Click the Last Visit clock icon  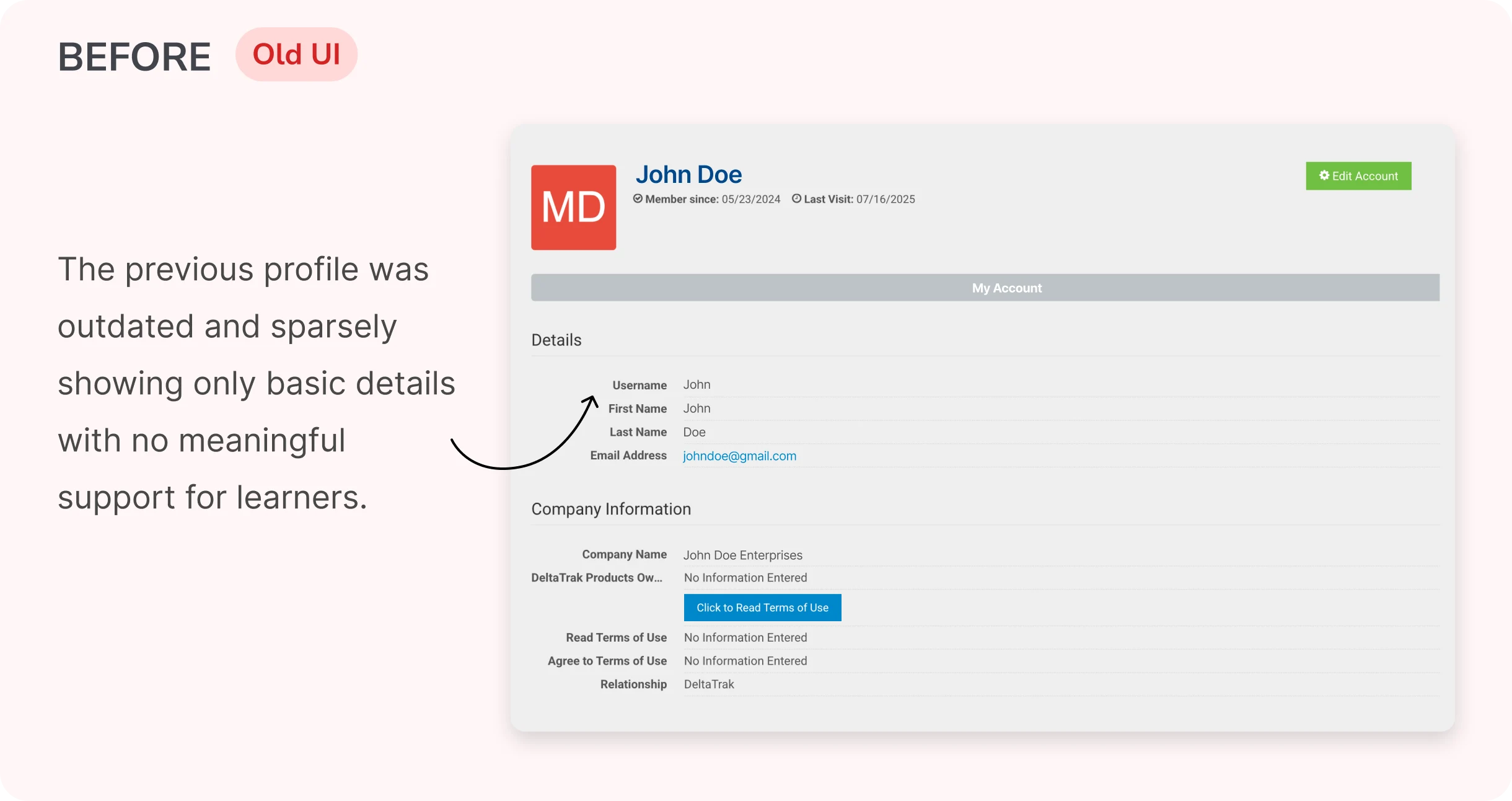(x=796, y=199)
